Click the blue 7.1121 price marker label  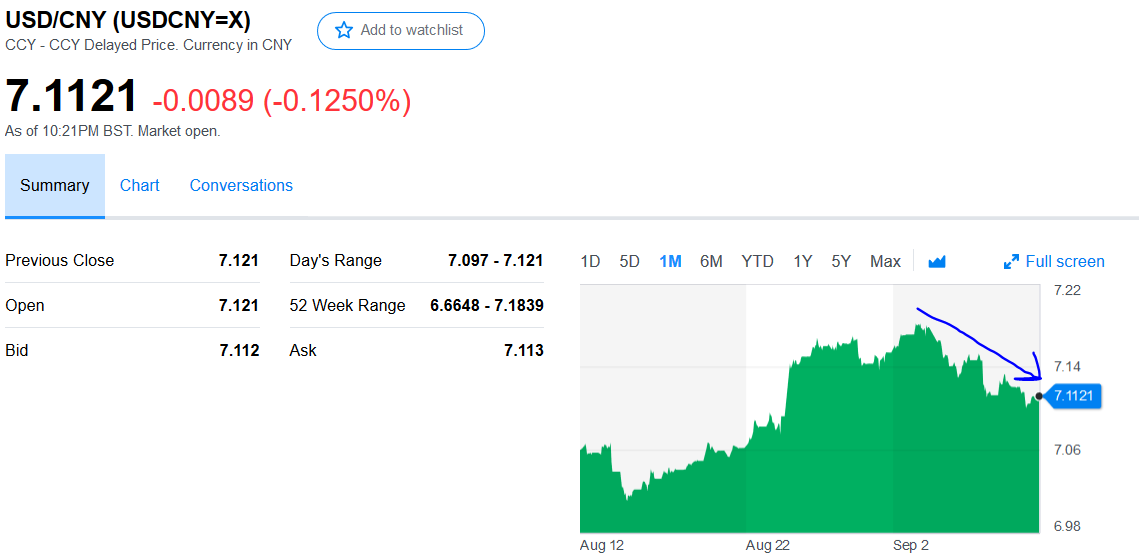[1074, 396]
